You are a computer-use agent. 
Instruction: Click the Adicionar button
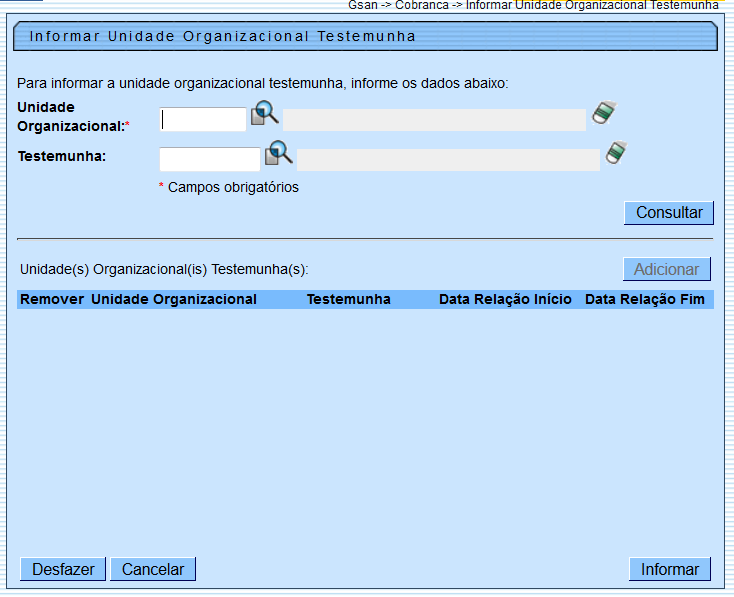pyautogui.click(x=666, y=269)
